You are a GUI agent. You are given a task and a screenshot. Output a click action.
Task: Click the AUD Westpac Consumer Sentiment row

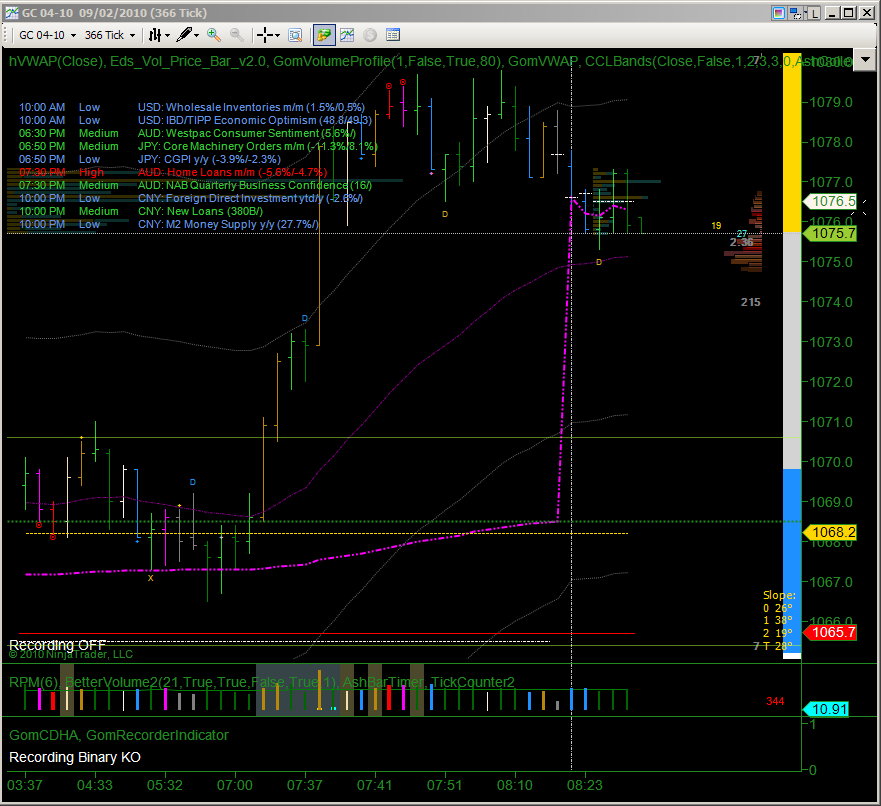(187, 133)
